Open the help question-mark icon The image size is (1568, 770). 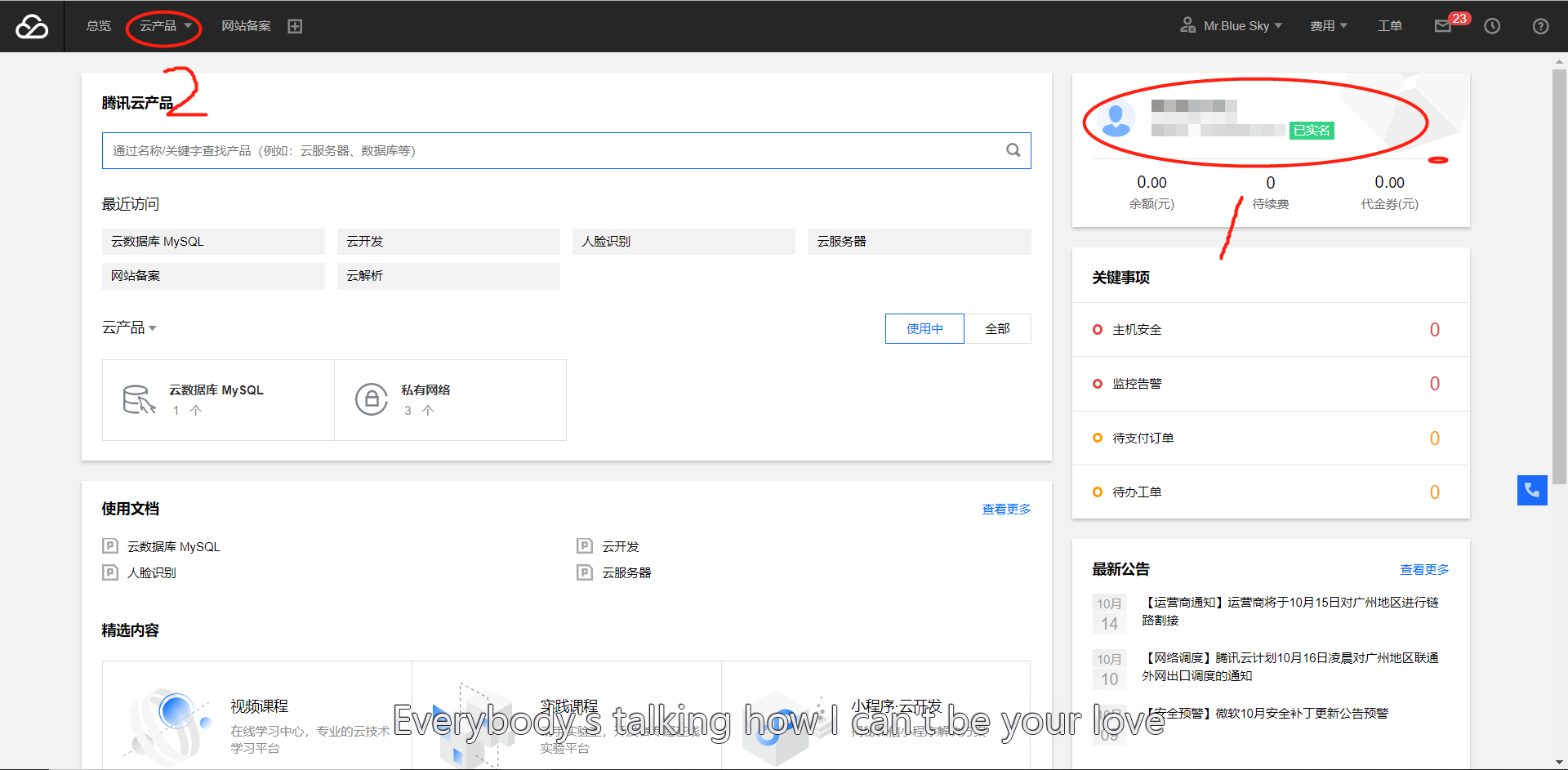pos(1540,25)
